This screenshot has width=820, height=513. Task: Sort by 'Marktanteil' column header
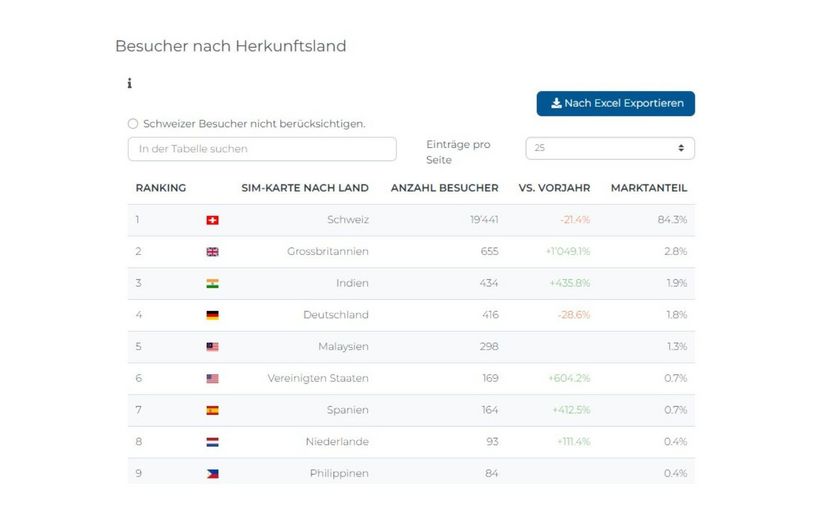coord(649,188)
